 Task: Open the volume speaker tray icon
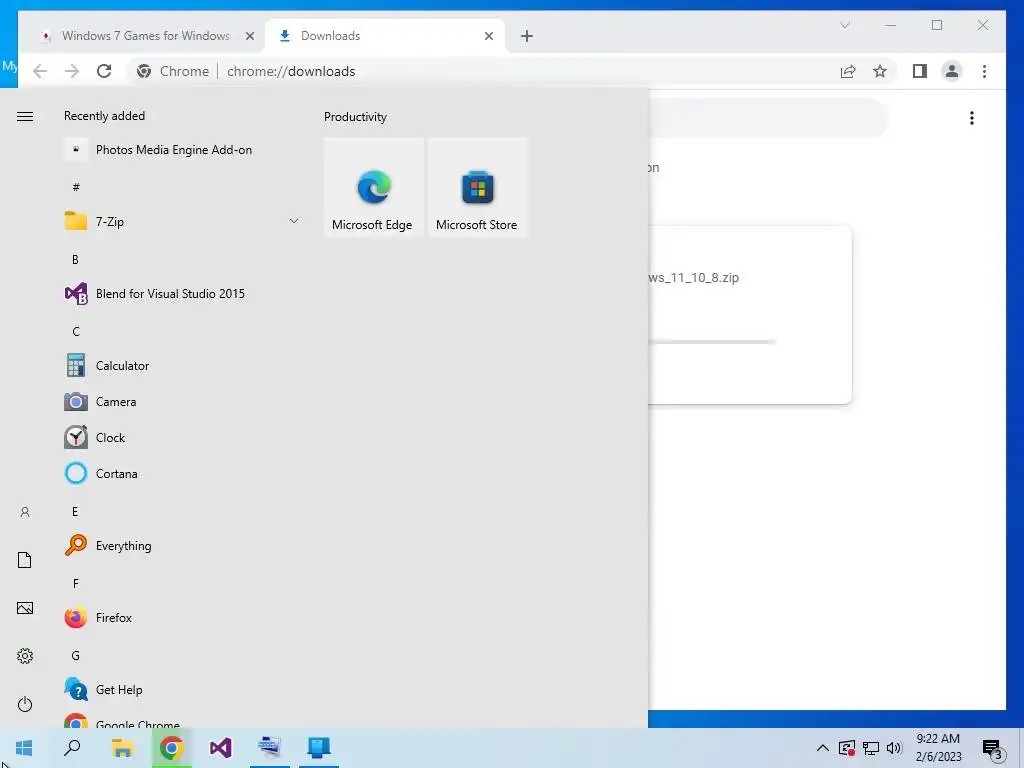(x=894, y=748)
